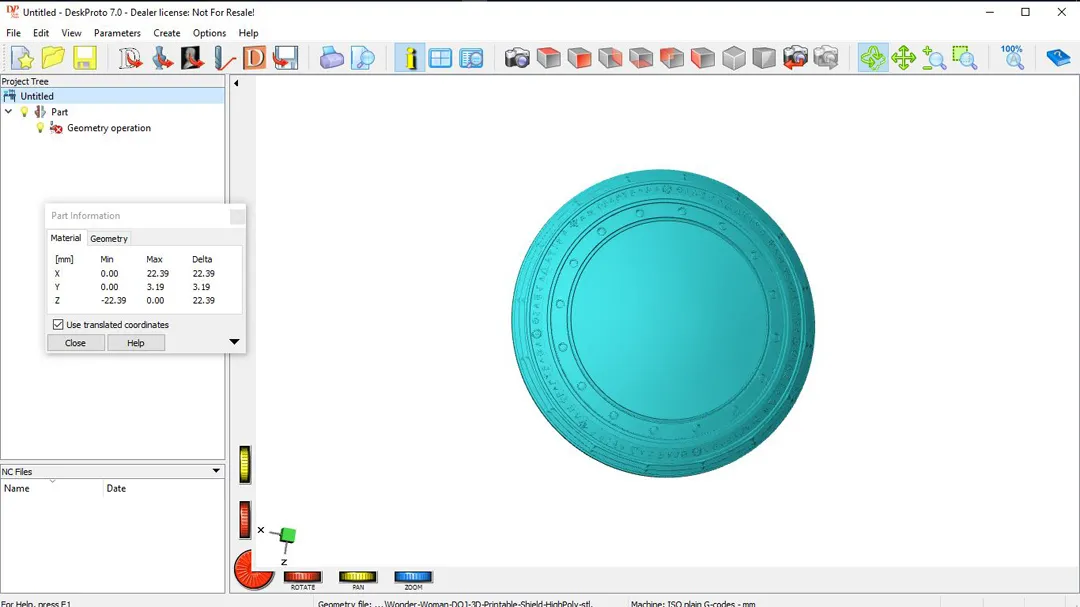Click the red ROTATE thumbwheel at the bottom
The width and height of the screenshot is (1080, 607).
302,577
